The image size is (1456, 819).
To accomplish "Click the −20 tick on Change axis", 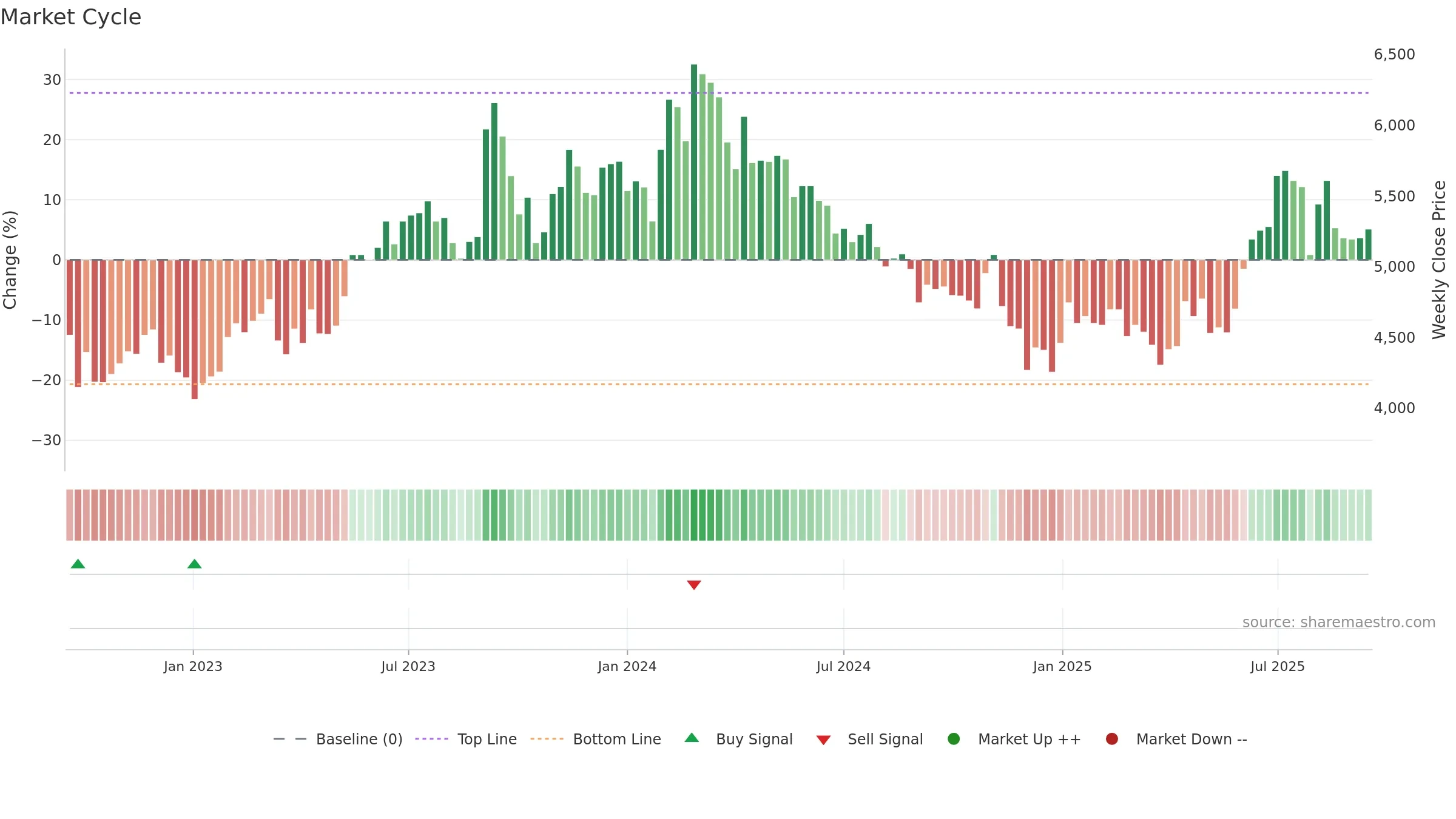I will pyautogui.click(x=47, y=380).
